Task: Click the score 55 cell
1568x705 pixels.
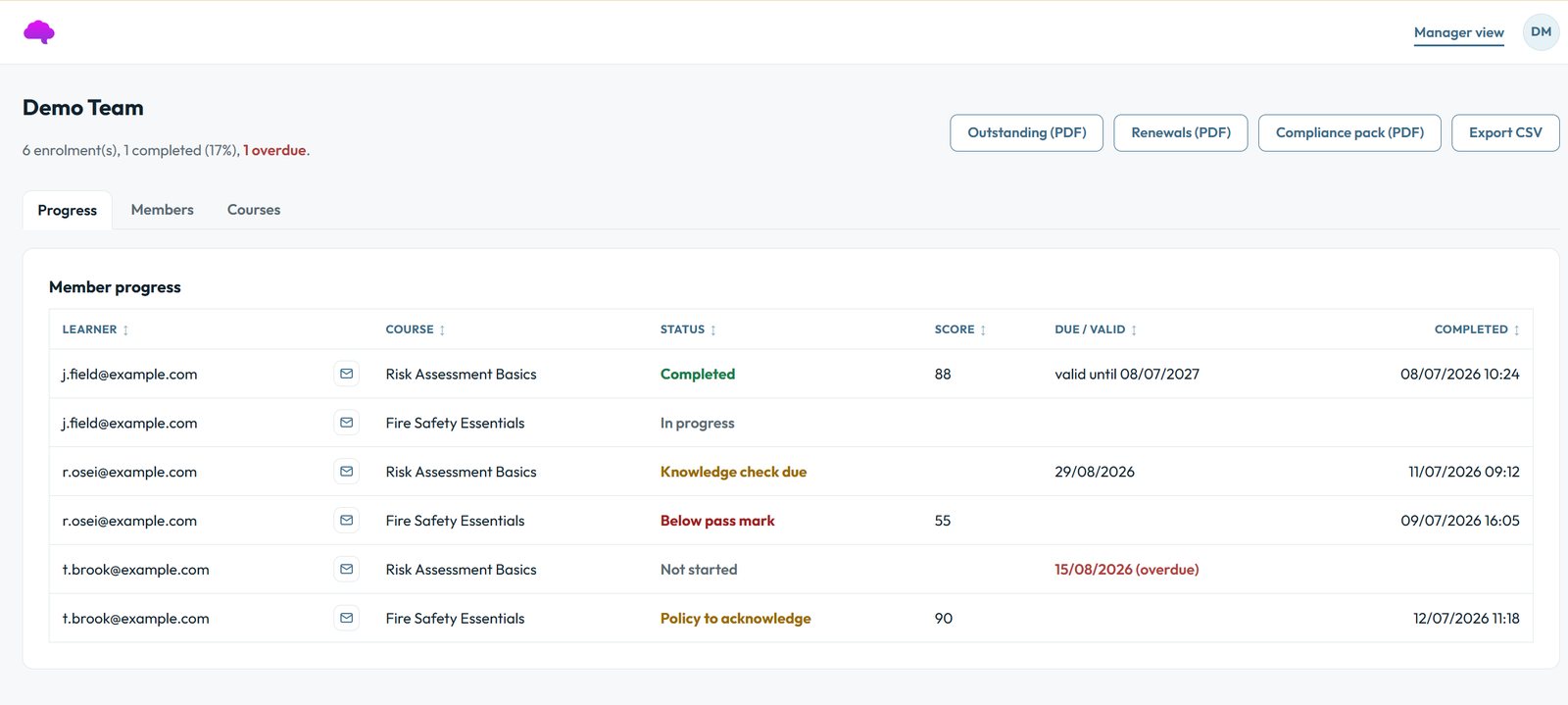Action: pyautogui.click(x=943, y=521)
